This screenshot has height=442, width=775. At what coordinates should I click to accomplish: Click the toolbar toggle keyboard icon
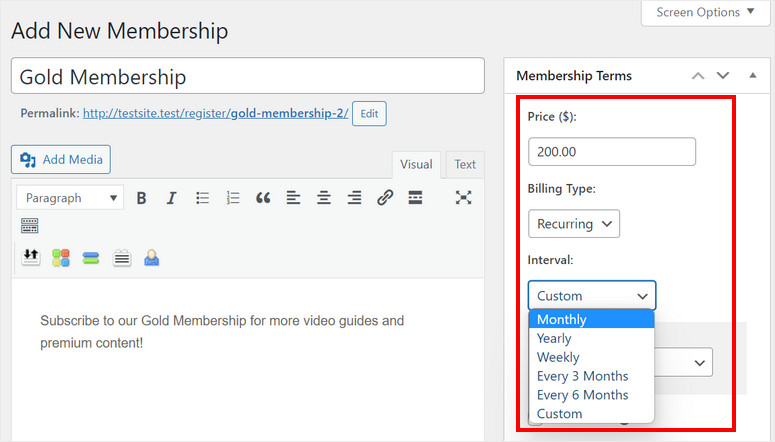(x=30, y=227)
